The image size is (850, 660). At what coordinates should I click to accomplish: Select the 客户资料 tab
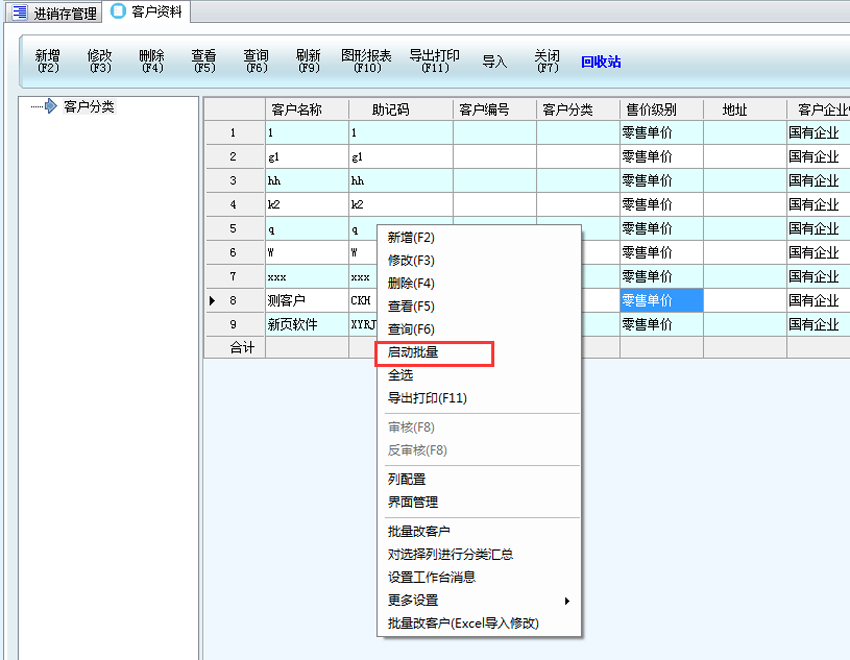tap(147, 12)
